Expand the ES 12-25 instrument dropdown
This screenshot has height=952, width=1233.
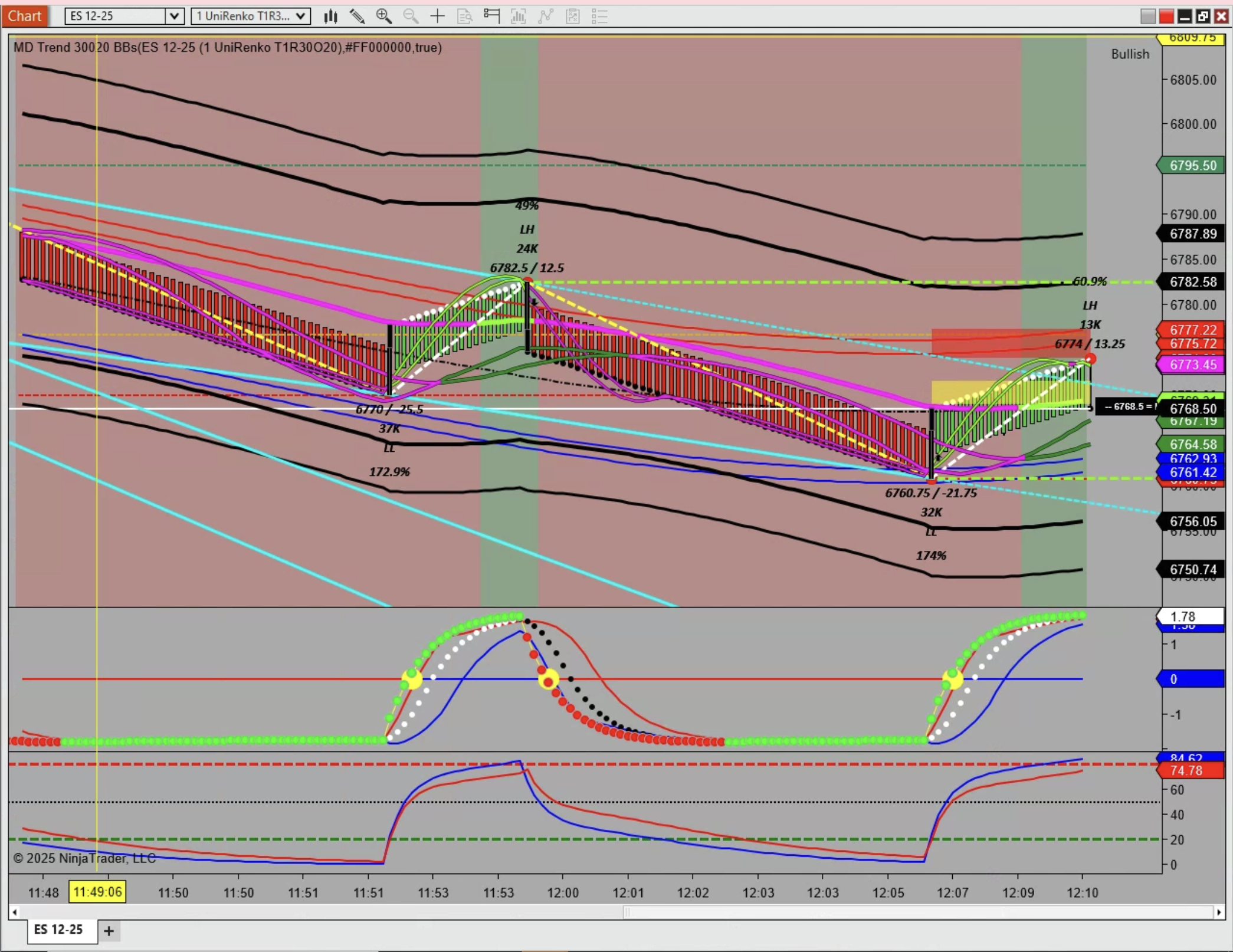(x=174, y=17)
